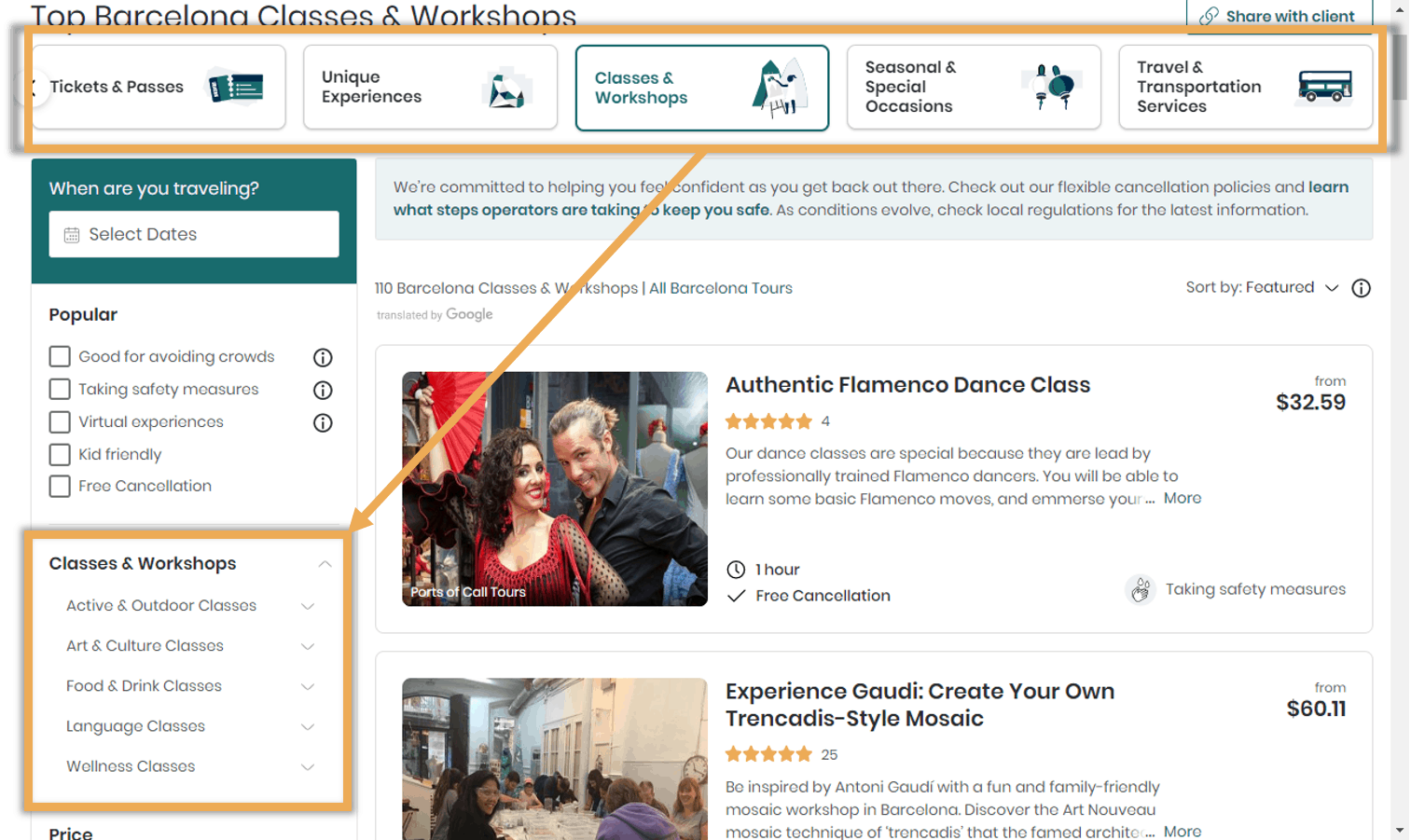Screen dimensions: 1411x840
Task: Click the info icon next to Sort by
Action: pos(1362,288)
